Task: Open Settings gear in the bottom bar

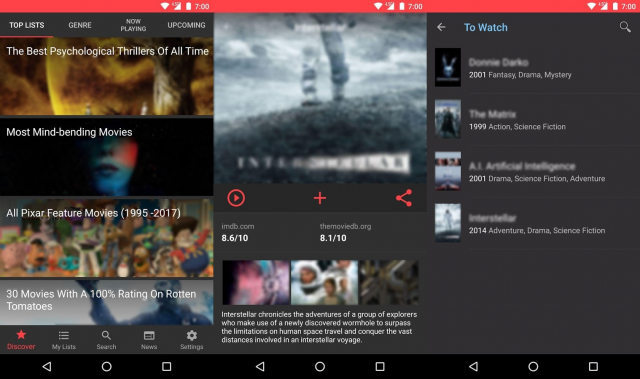Action: 192,339
